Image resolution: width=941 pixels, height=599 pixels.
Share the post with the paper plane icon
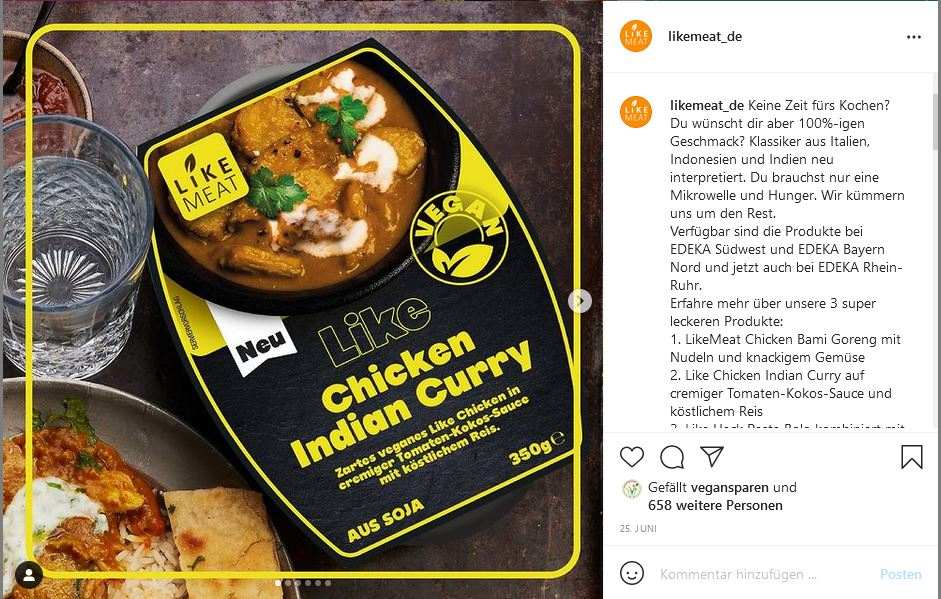[712, 457]
